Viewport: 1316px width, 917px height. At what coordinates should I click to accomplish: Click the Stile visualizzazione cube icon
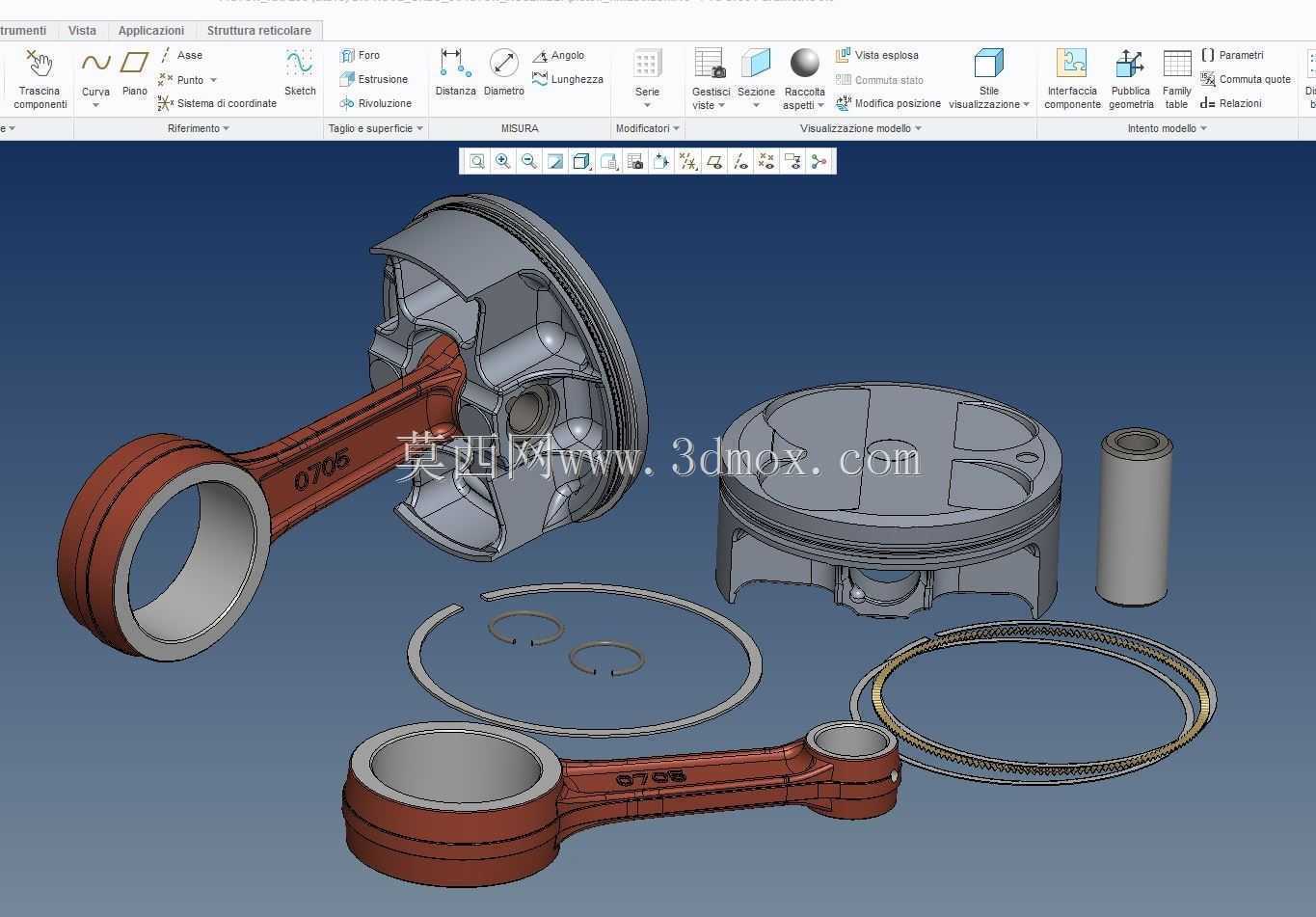coord(988,64)
